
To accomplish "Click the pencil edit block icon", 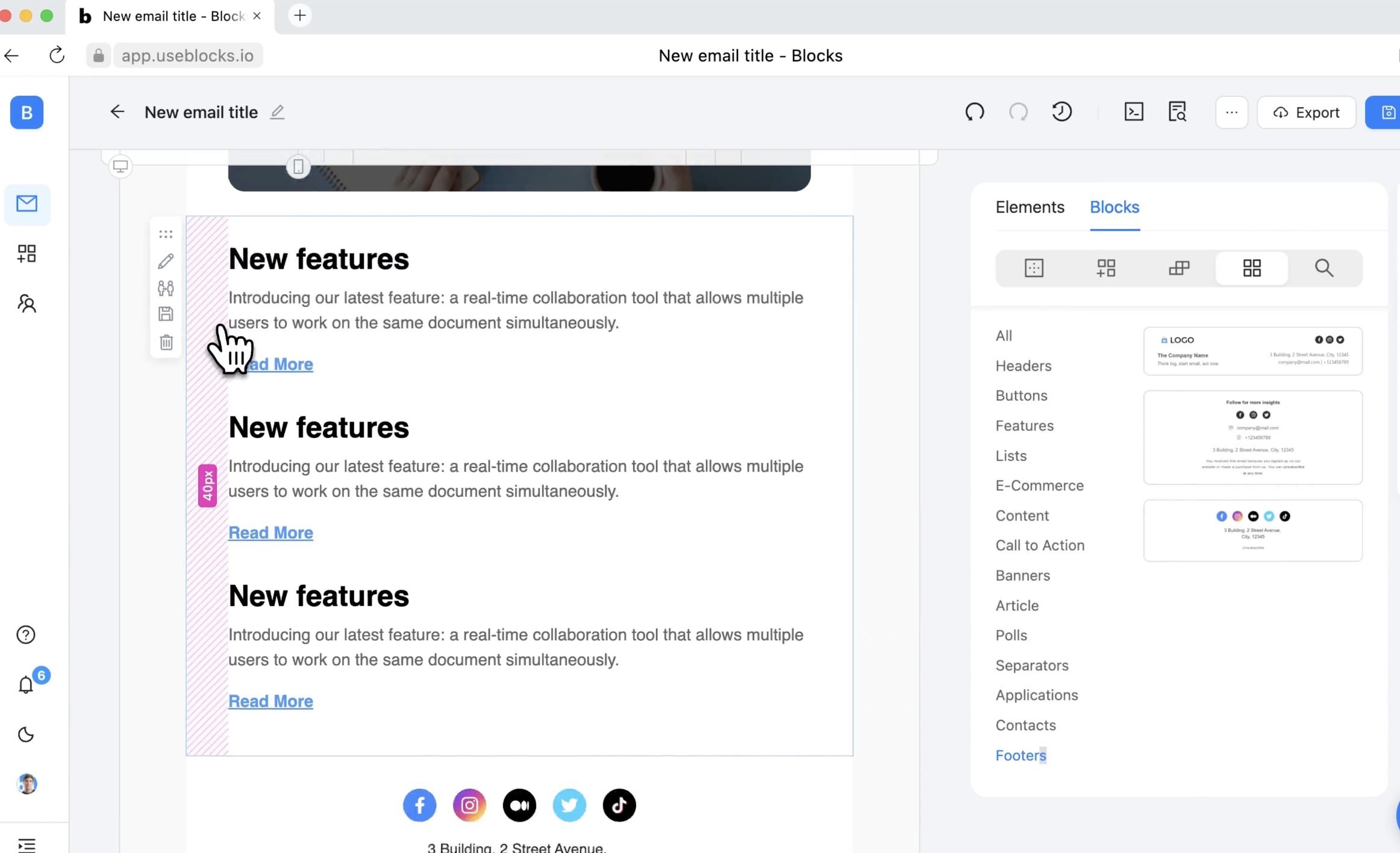I will pos(166,261).
